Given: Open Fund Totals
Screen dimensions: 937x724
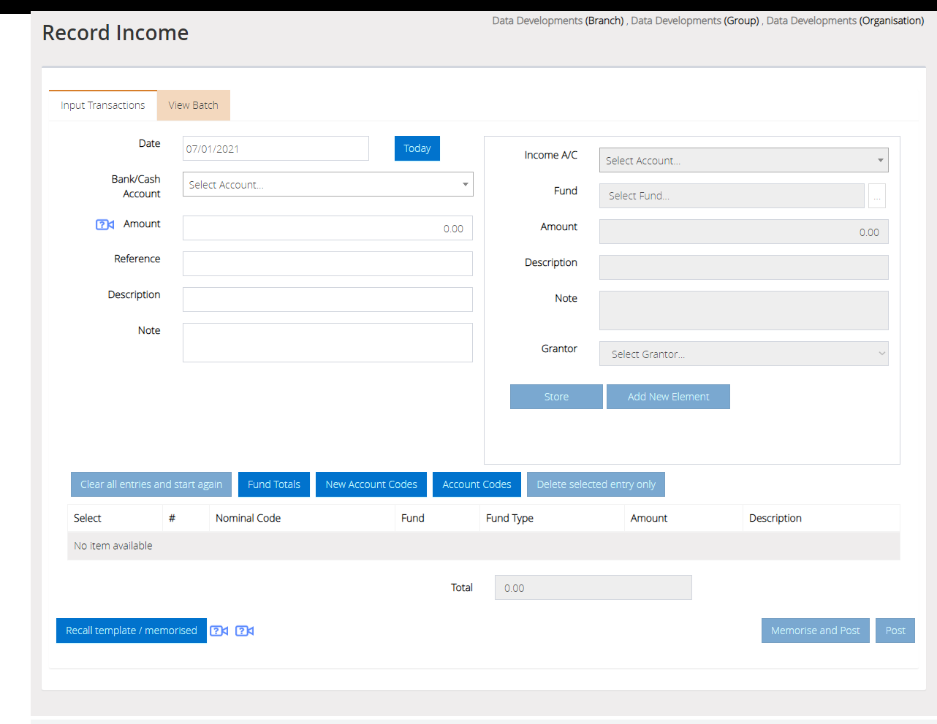Looking at the screenshot, I should [x=273, y=484].
